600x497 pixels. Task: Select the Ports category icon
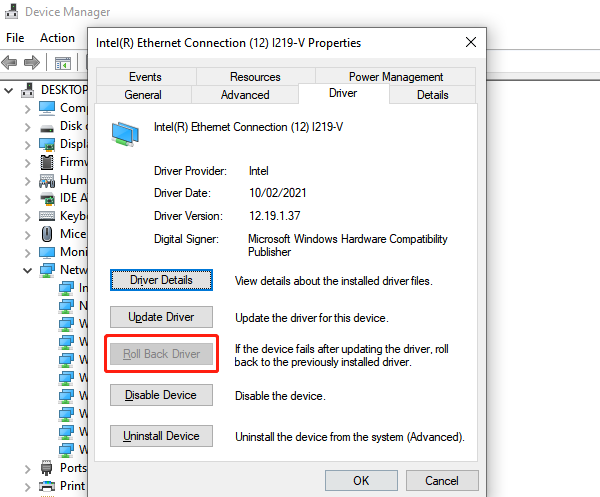point(46,468)
